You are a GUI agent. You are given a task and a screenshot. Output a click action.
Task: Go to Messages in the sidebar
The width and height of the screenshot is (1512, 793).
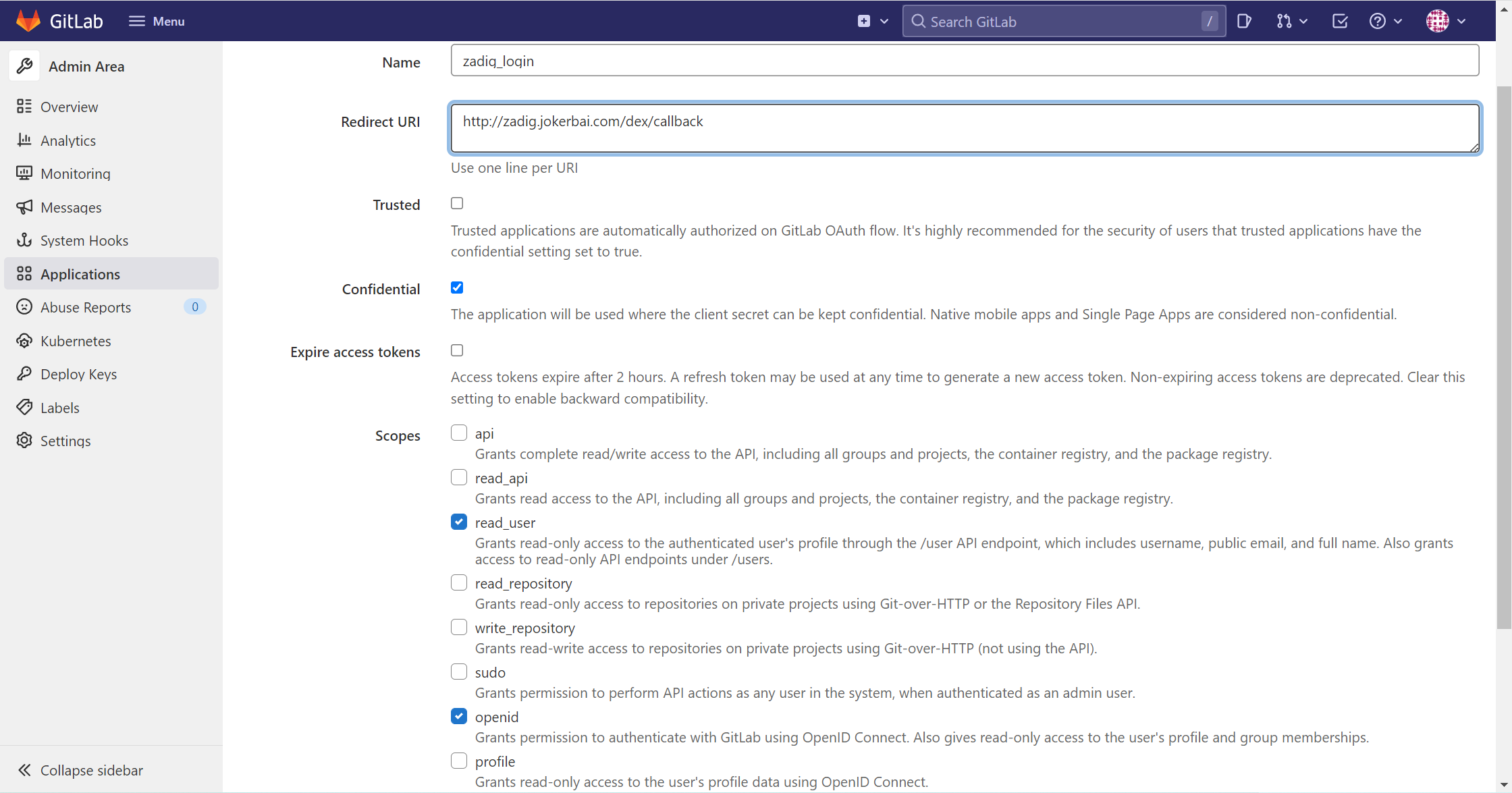tap(111, 207)
